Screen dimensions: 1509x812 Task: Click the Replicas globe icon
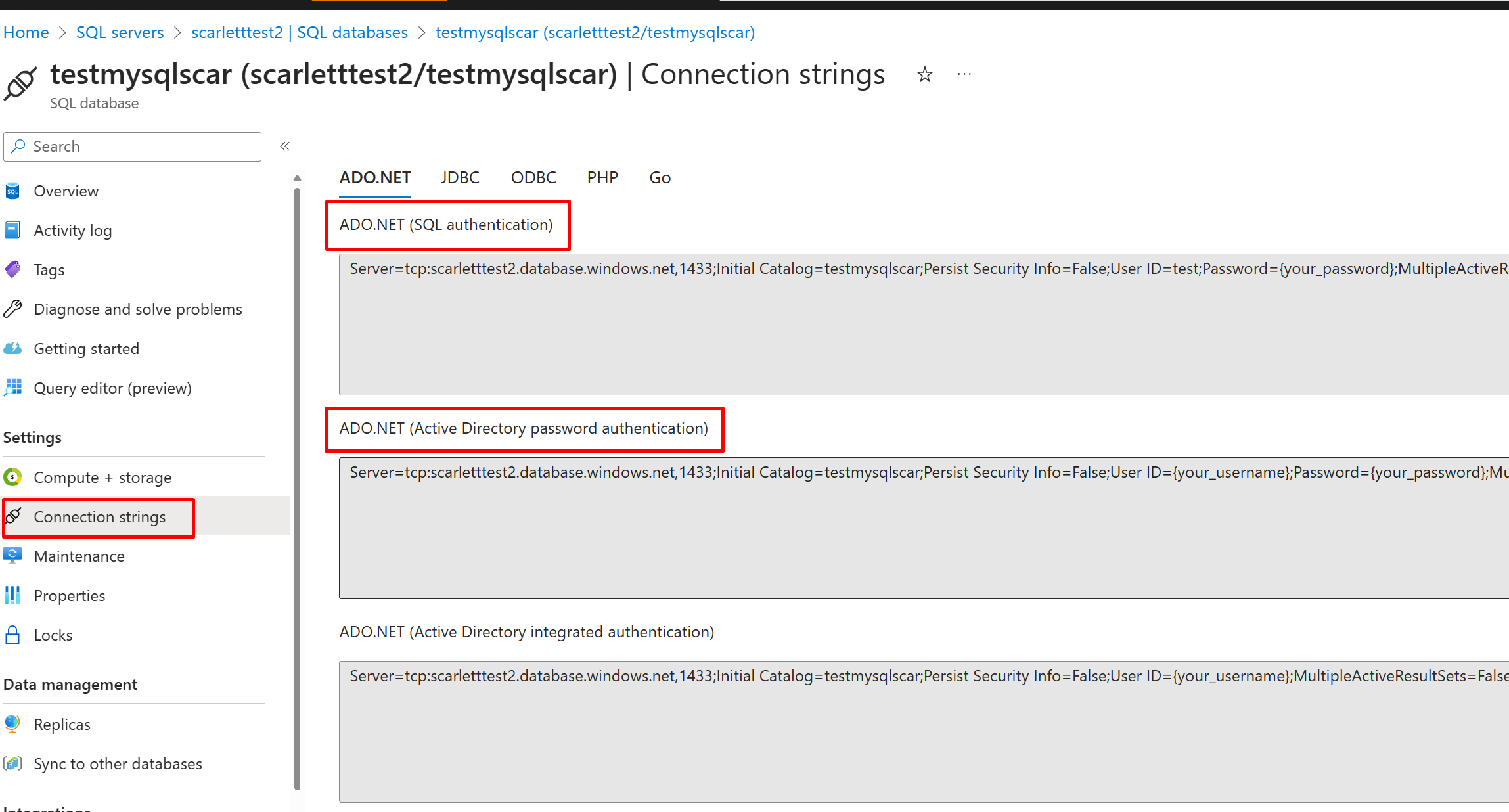point(12,724)
